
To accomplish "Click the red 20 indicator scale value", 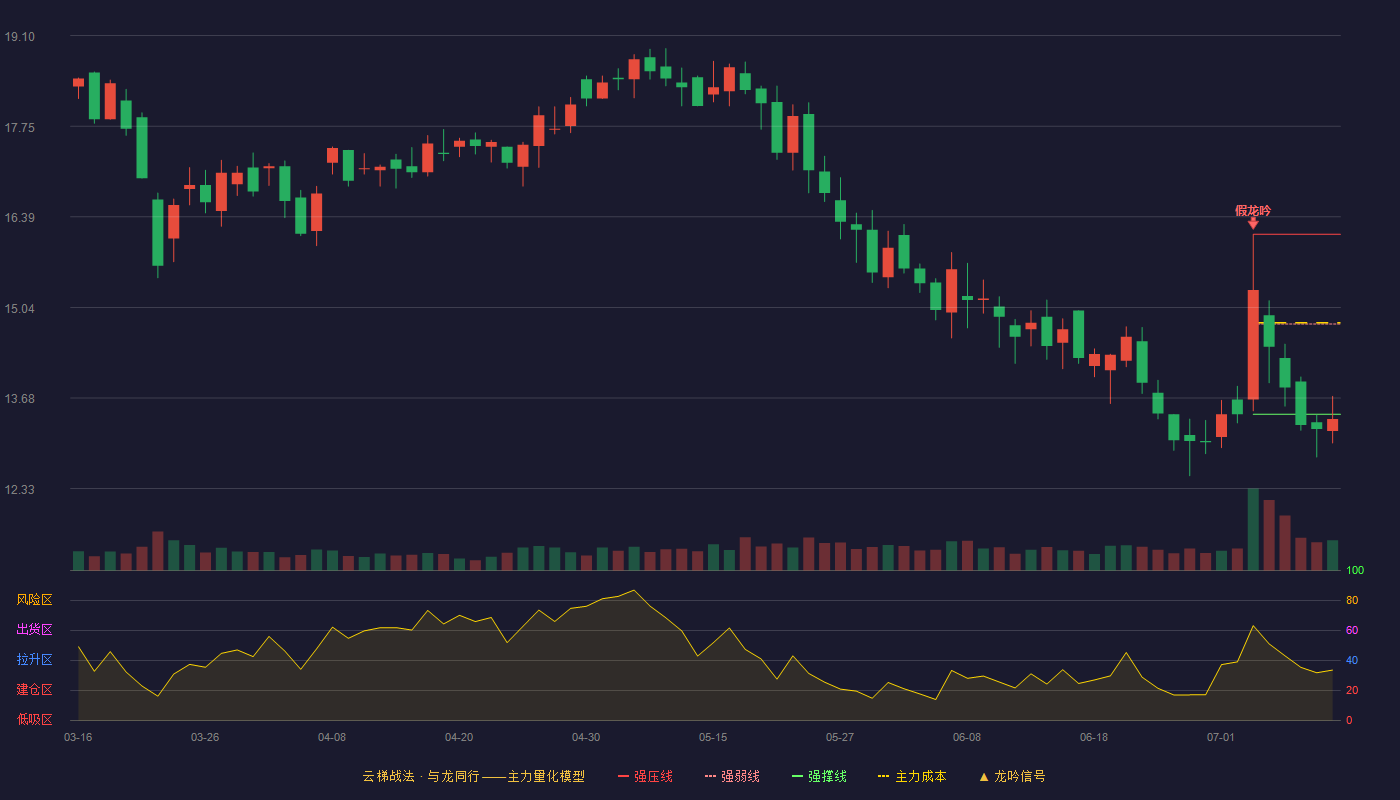I will (x=1352, y=690).
